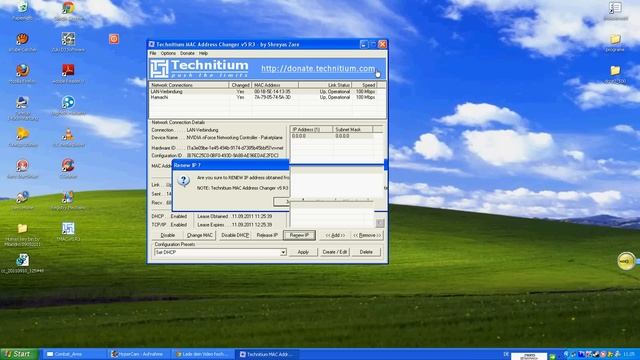640x360 pixels.
Task: Open the top-right desktop document icon
Action: (x=615, y=8)
